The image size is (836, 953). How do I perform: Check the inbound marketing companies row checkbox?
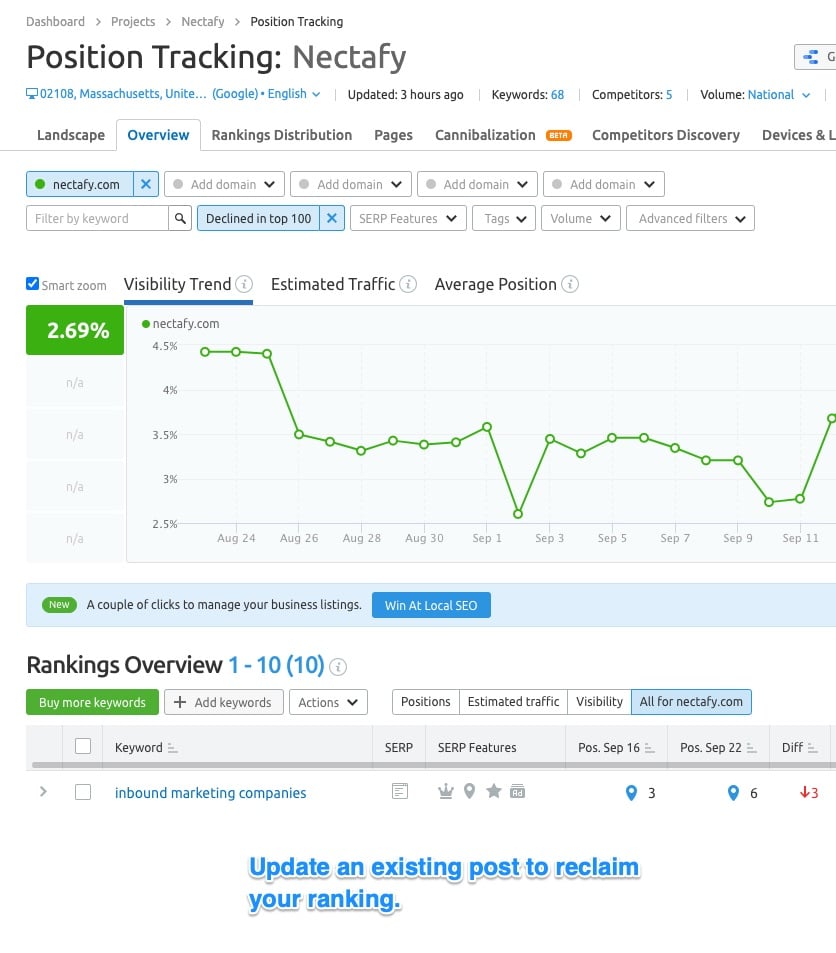click(x=83, y=792)
